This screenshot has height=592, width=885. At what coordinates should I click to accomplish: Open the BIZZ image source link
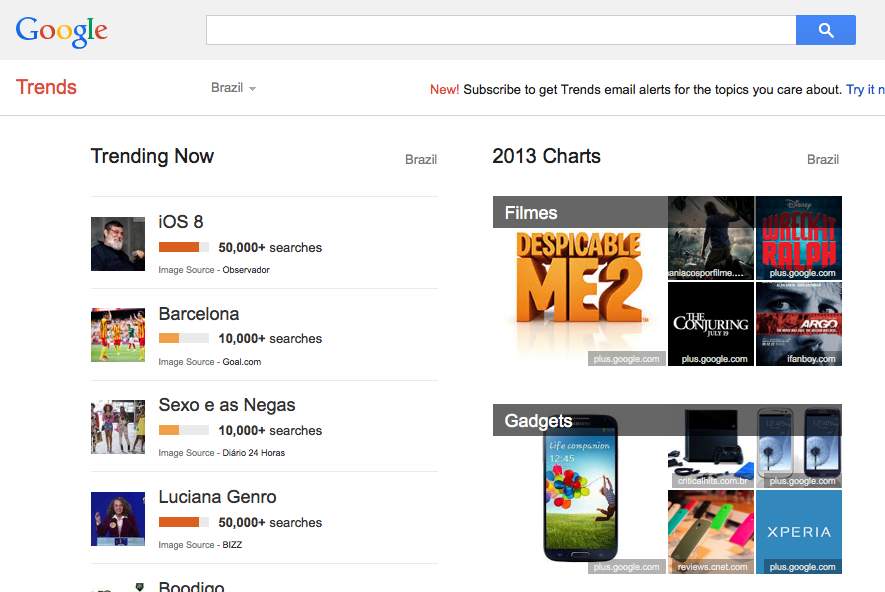click(232, 545)
